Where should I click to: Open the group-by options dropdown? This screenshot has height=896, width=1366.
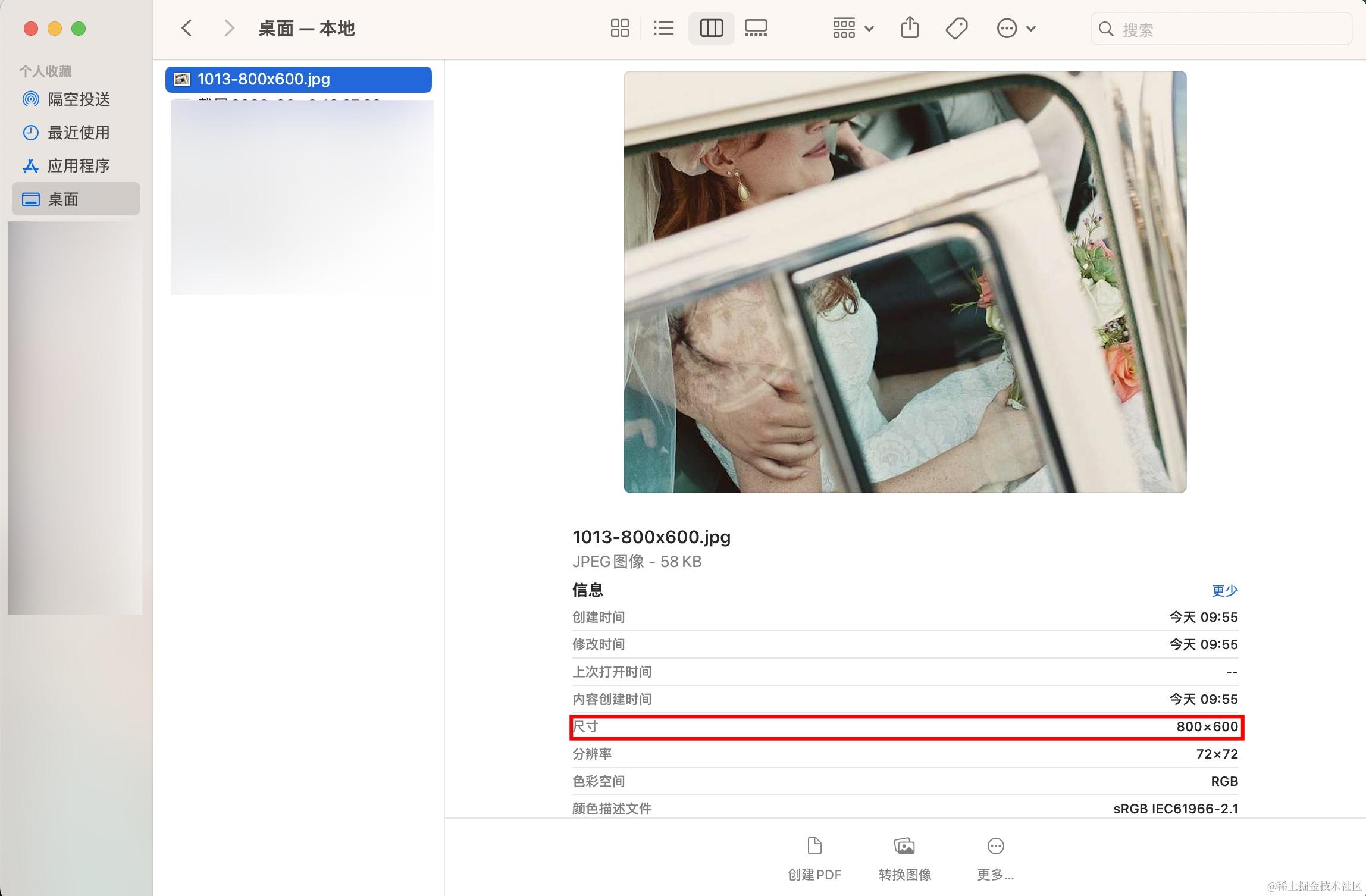[x=853, y=28]
